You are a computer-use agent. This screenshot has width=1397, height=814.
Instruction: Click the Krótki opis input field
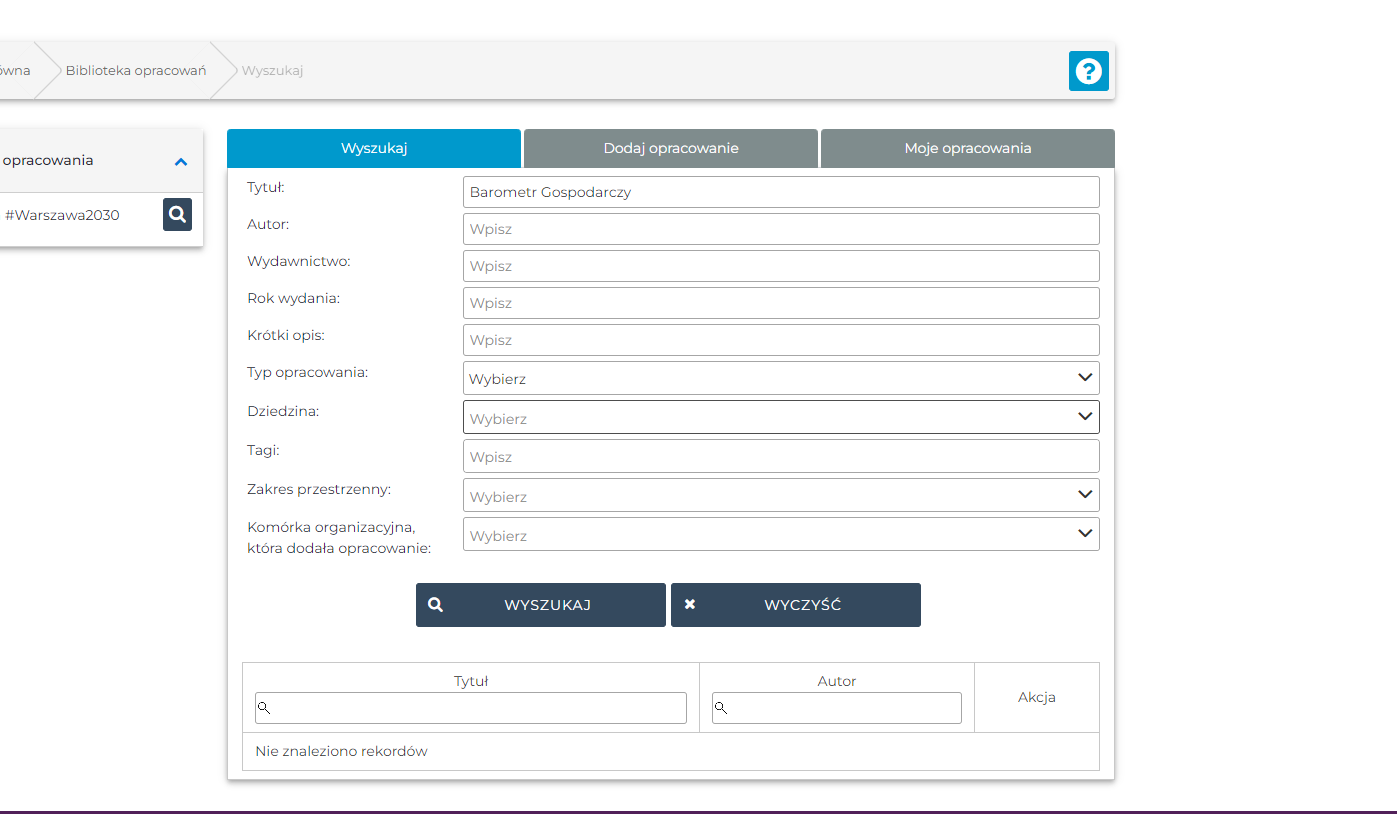click(x=780, y=340)
